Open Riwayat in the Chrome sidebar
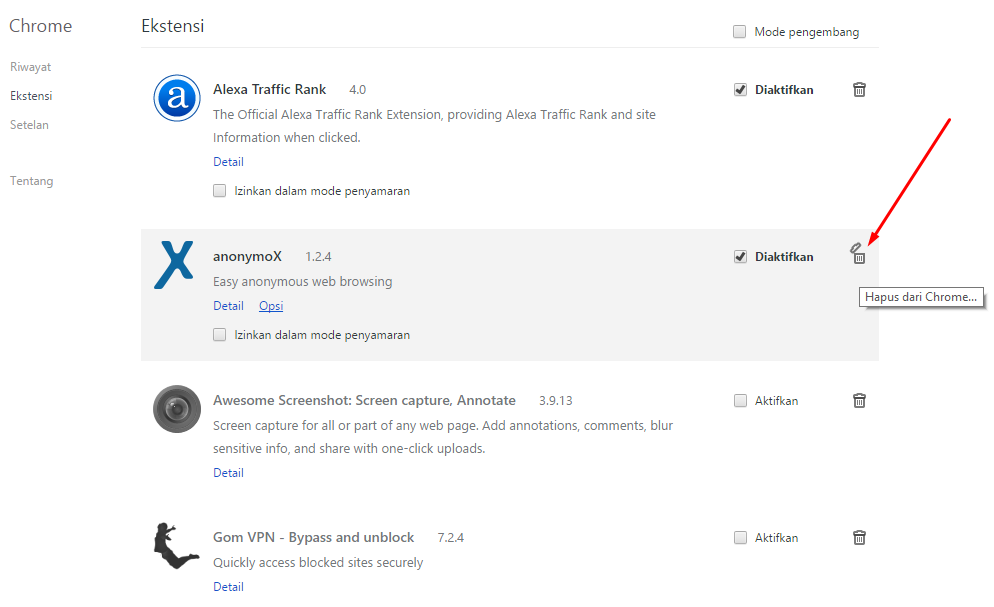Image resolution: width=994 pixels, height=607 pixels. [30, 67]
